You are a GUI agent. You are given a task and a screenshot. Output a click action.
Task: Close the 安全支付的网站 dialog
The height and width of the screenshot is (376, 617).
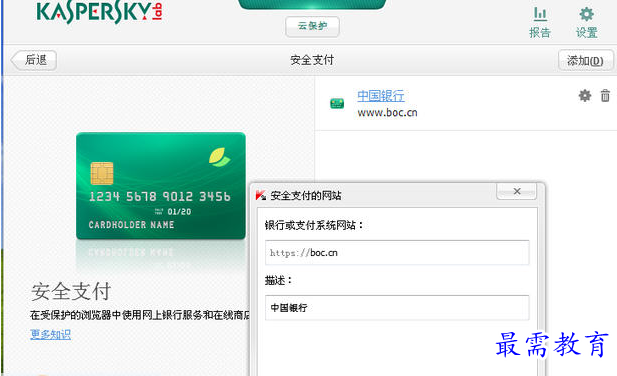click(517, 191)
